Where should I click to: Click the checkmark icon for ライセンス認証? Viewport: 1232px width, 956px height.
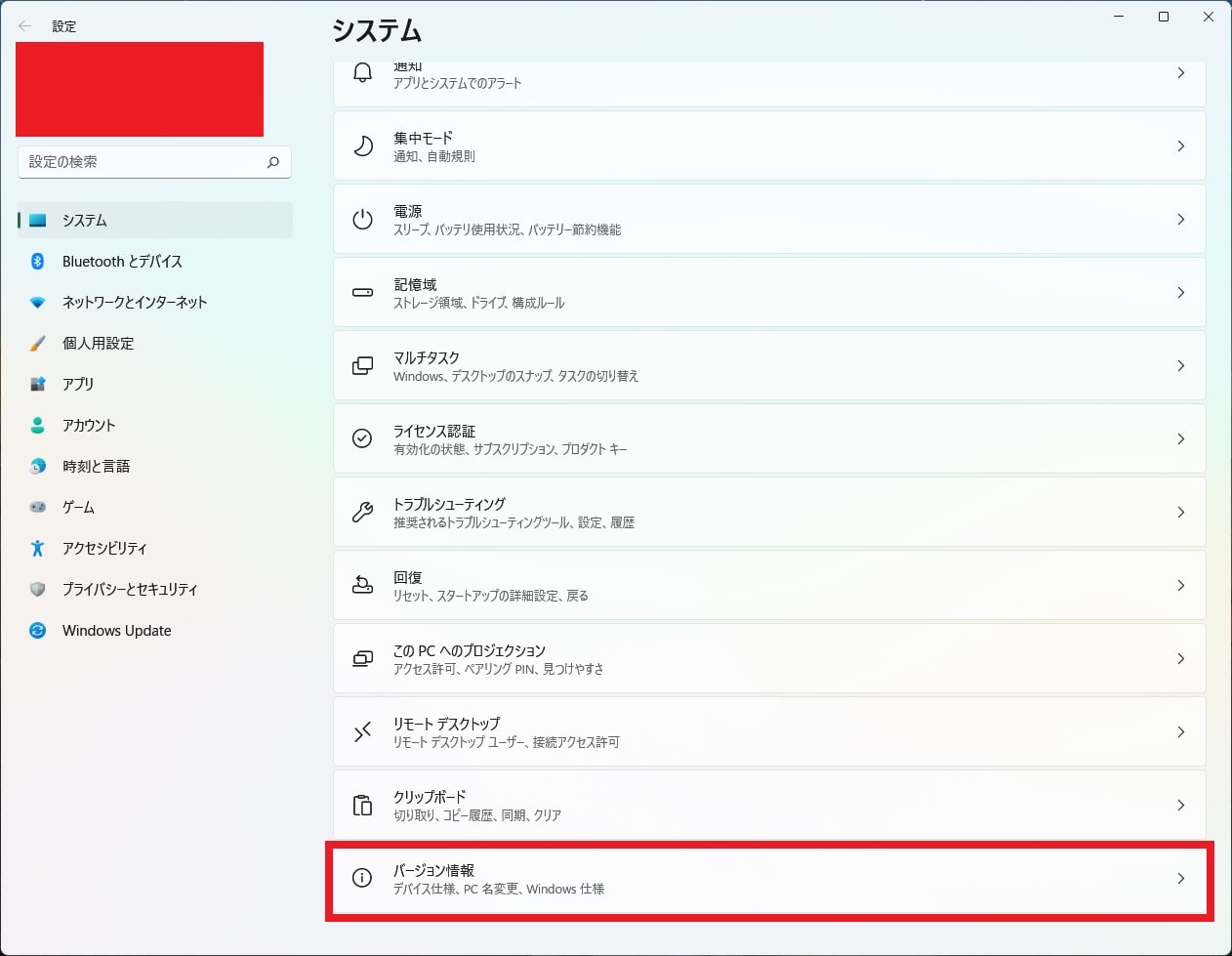click(x=362, y=438)
